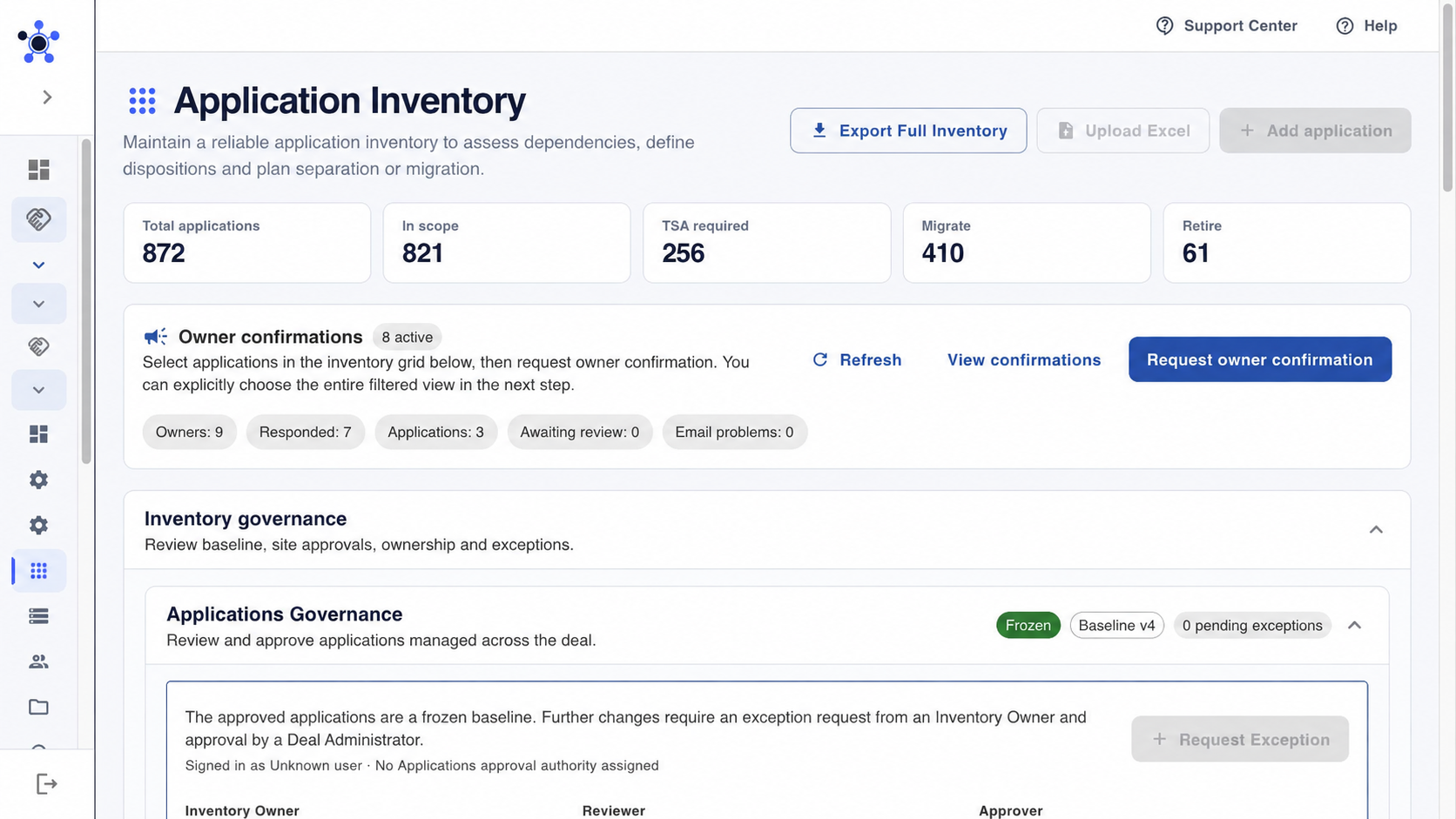
Task: Click the main page's vertical scrollbar
Action: pyautogui.click(x=1447, y=97)
